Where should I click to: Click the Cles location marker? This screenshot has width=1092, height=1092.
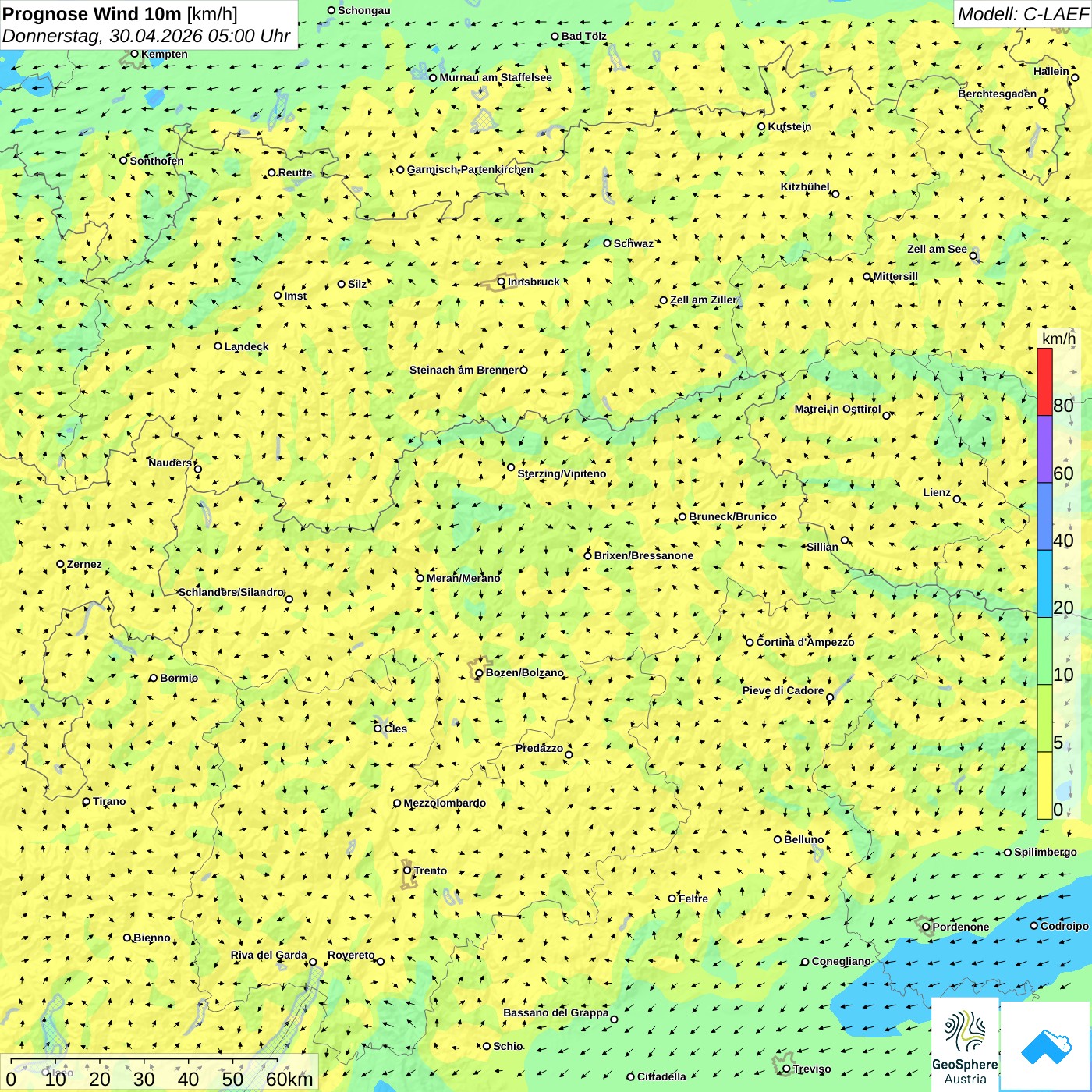378,729
